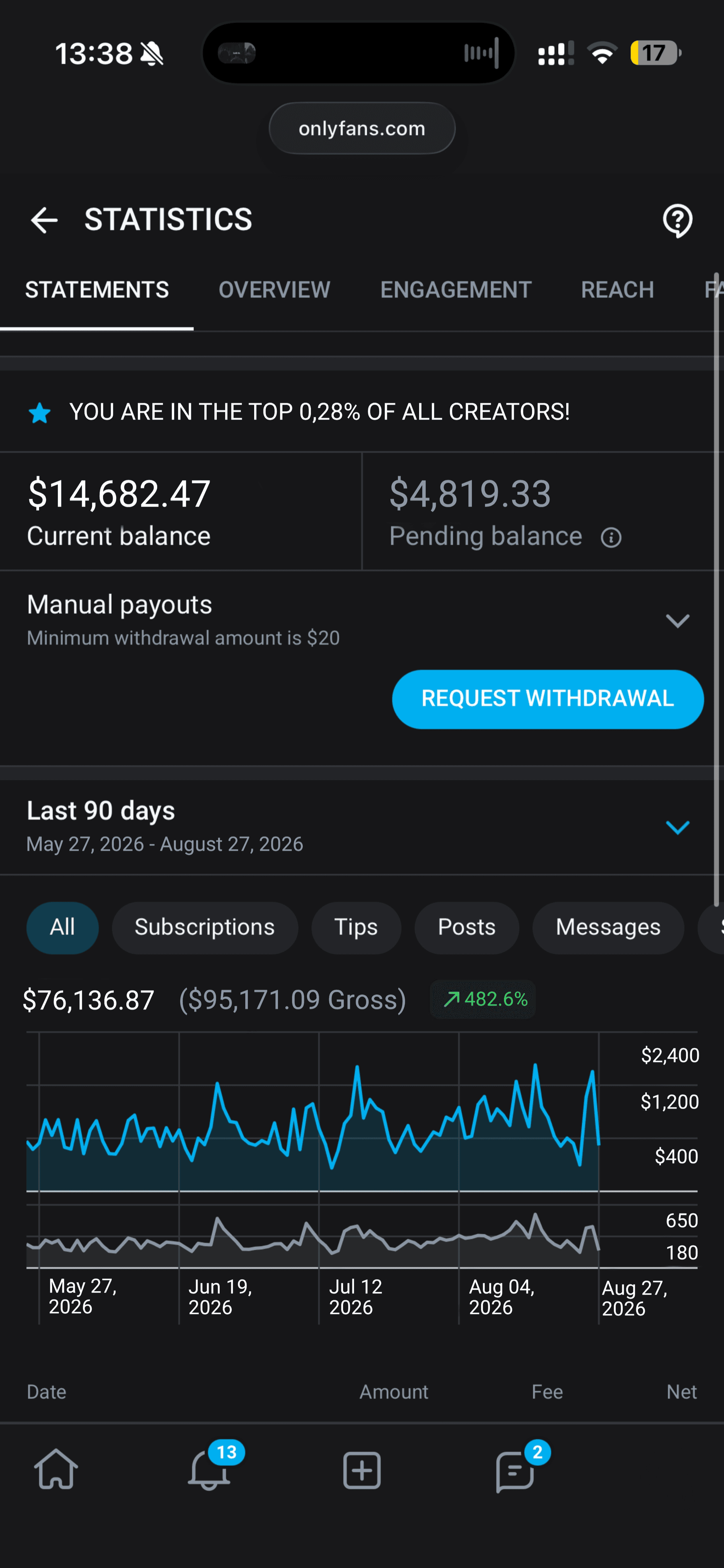Open the Last 90 days dropdown
The height and width of the screenshot is (1568, 724).
point(677,827)
